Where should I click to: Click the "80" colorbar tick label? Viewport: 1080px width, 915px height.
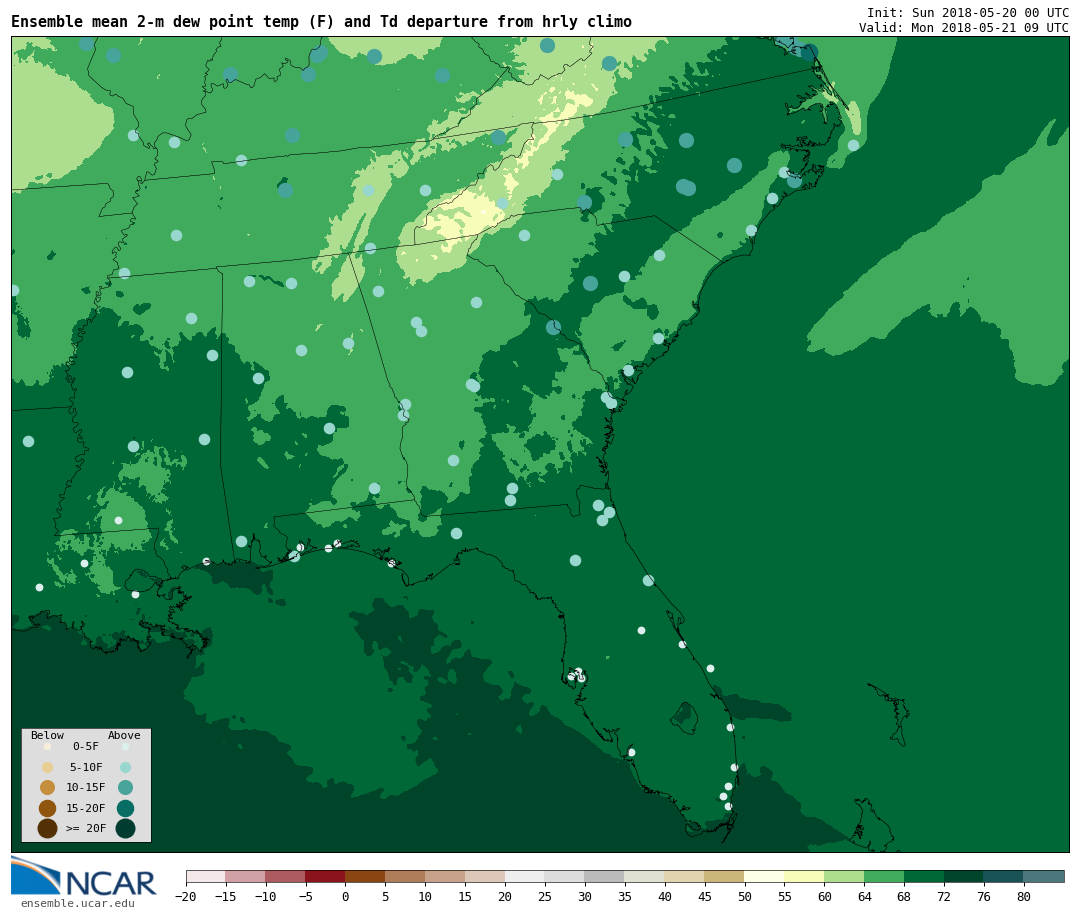coord(1024,896)
